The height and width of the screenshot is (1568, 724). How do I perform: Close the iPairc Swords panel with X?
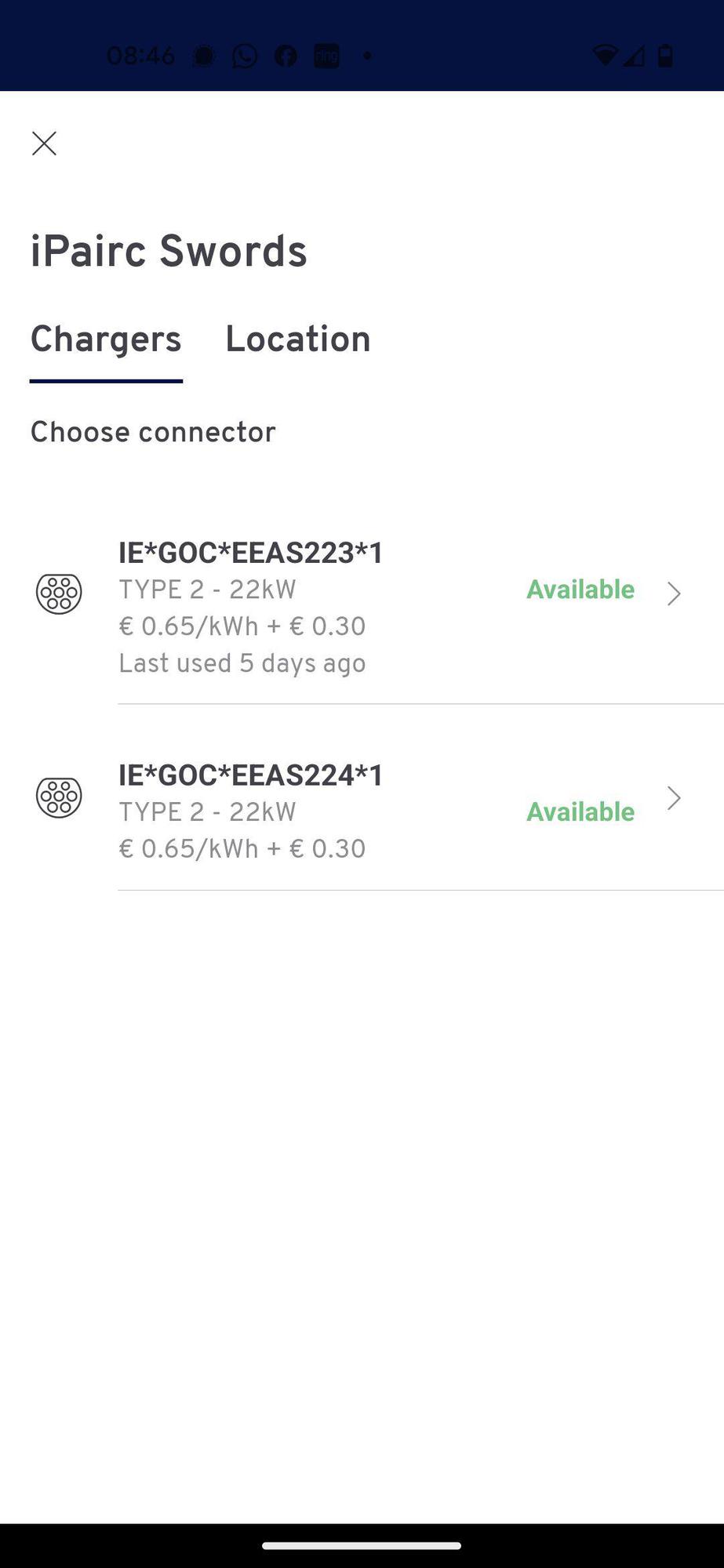point(44,143)
